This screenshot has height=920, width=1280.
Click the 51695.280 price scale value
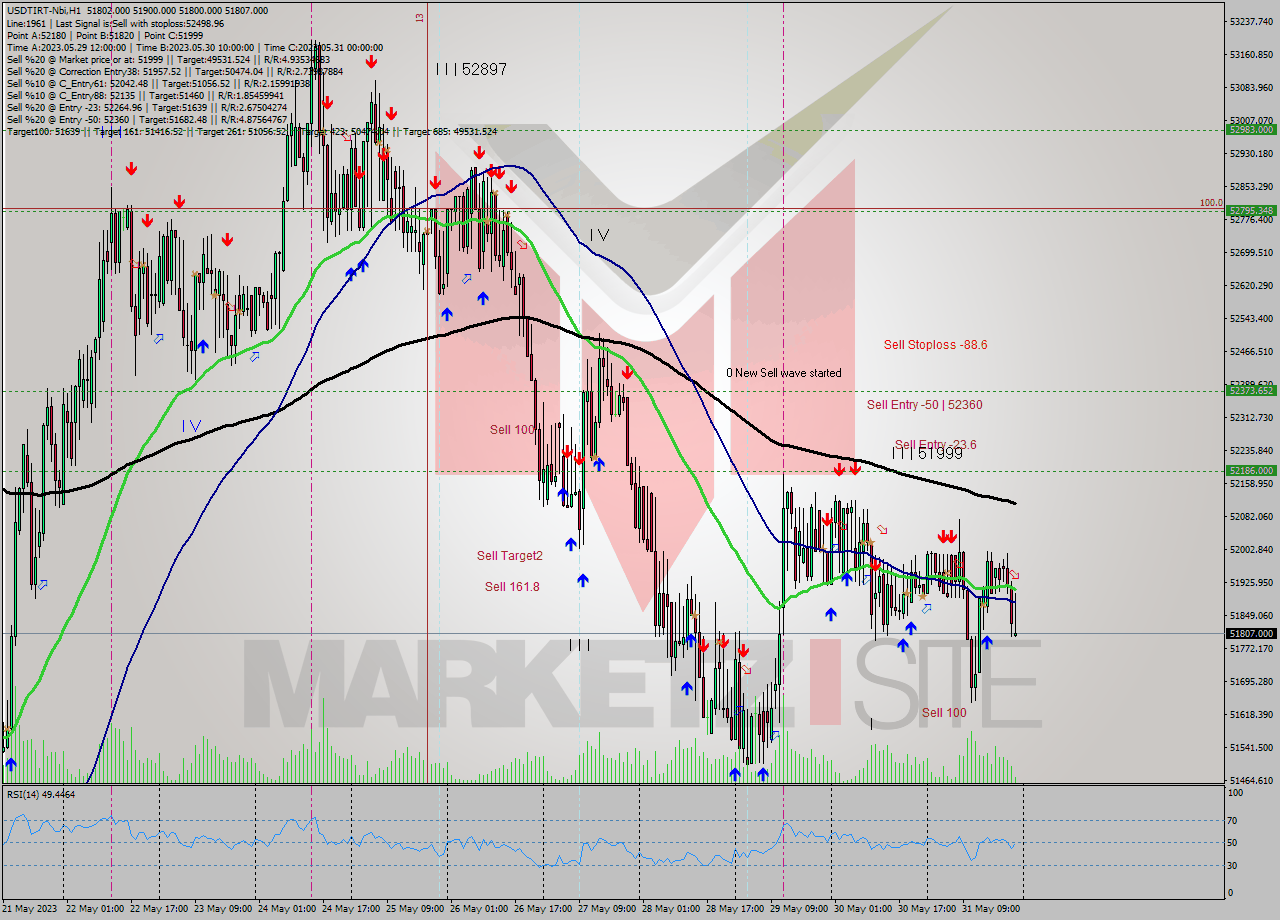click(1251, 681)
